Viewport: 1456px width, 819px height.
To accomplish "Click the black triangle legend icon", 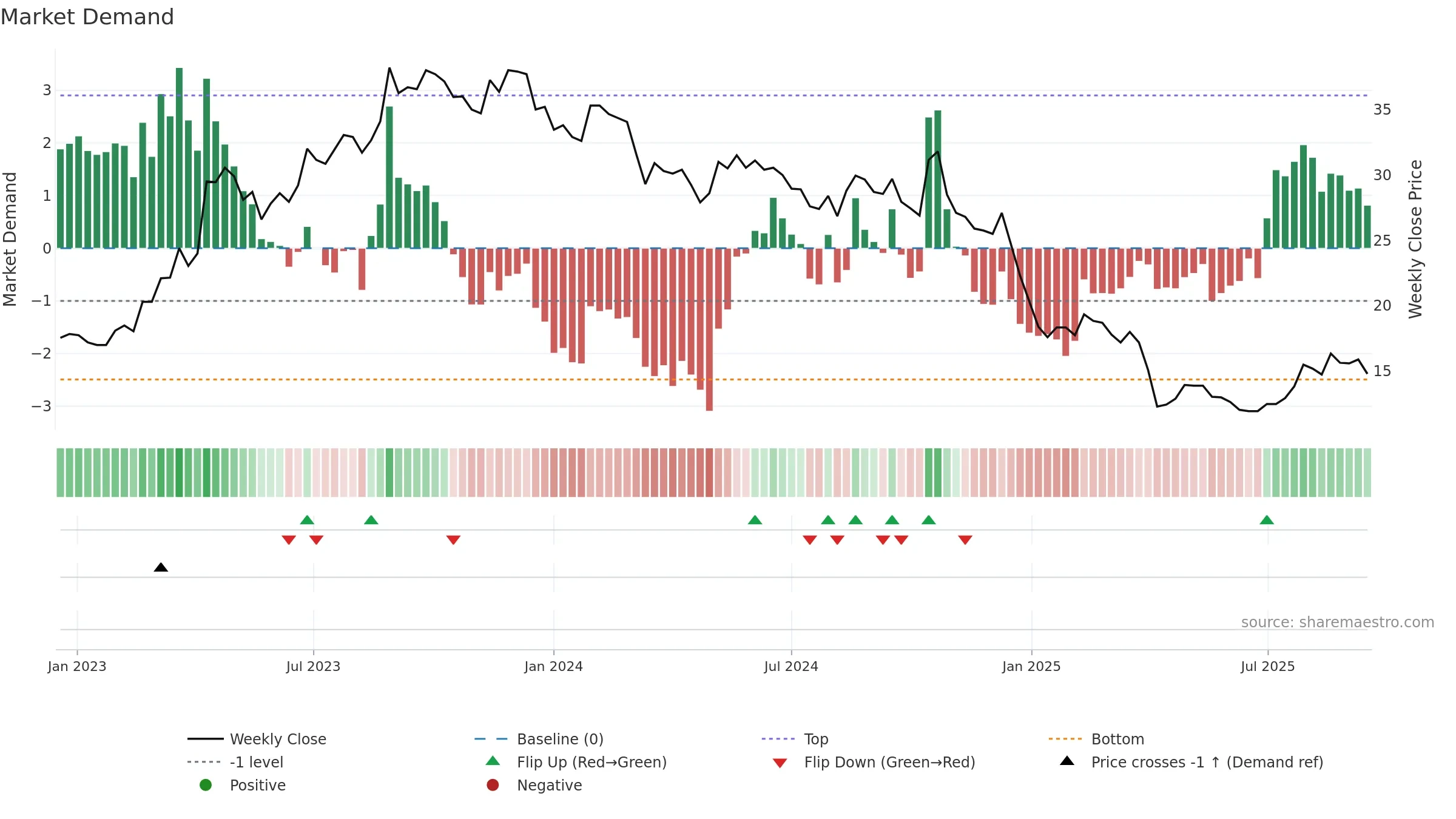I will tap(1067, 761).
